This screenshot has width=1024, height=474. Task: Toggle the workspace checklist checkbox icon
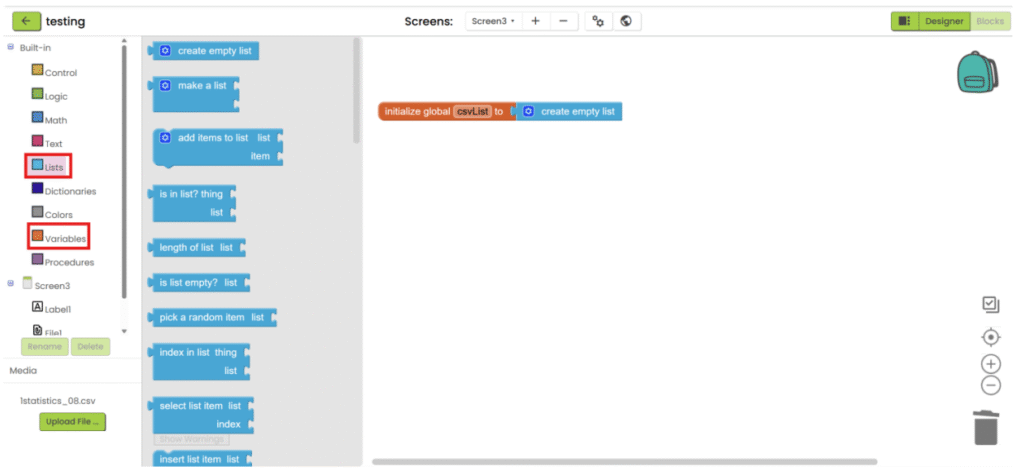pyautogui.click(x=990, y=304)
